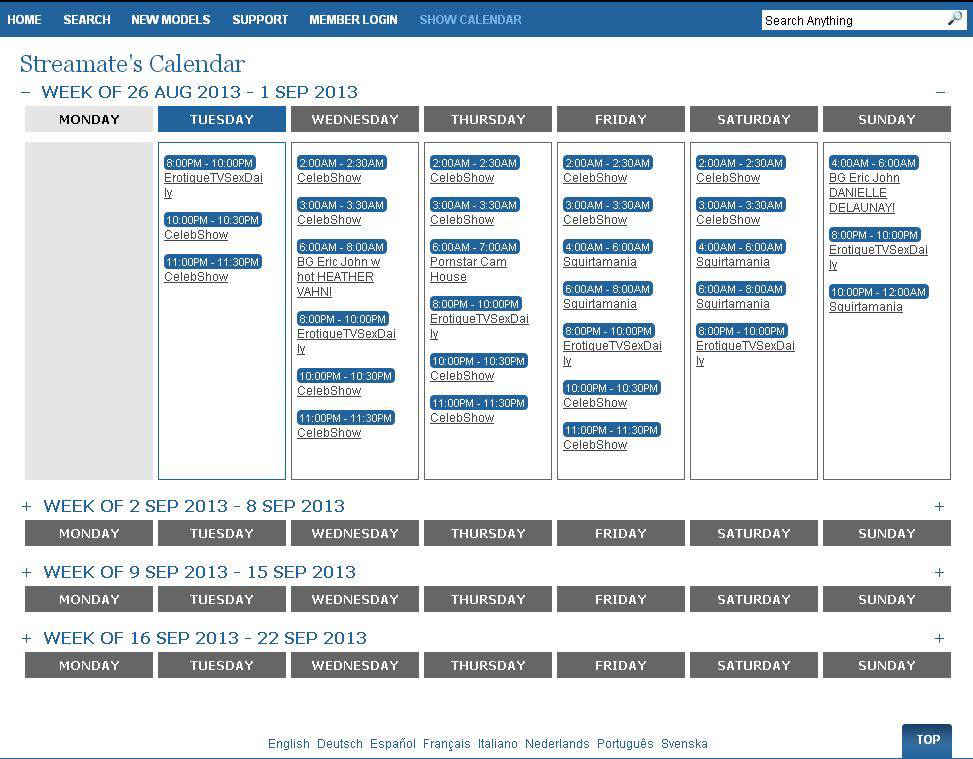This screenshot has height=759, width=973.
Task: Expand week of 9 Sep using right plus
Action: tap(939, 572)
